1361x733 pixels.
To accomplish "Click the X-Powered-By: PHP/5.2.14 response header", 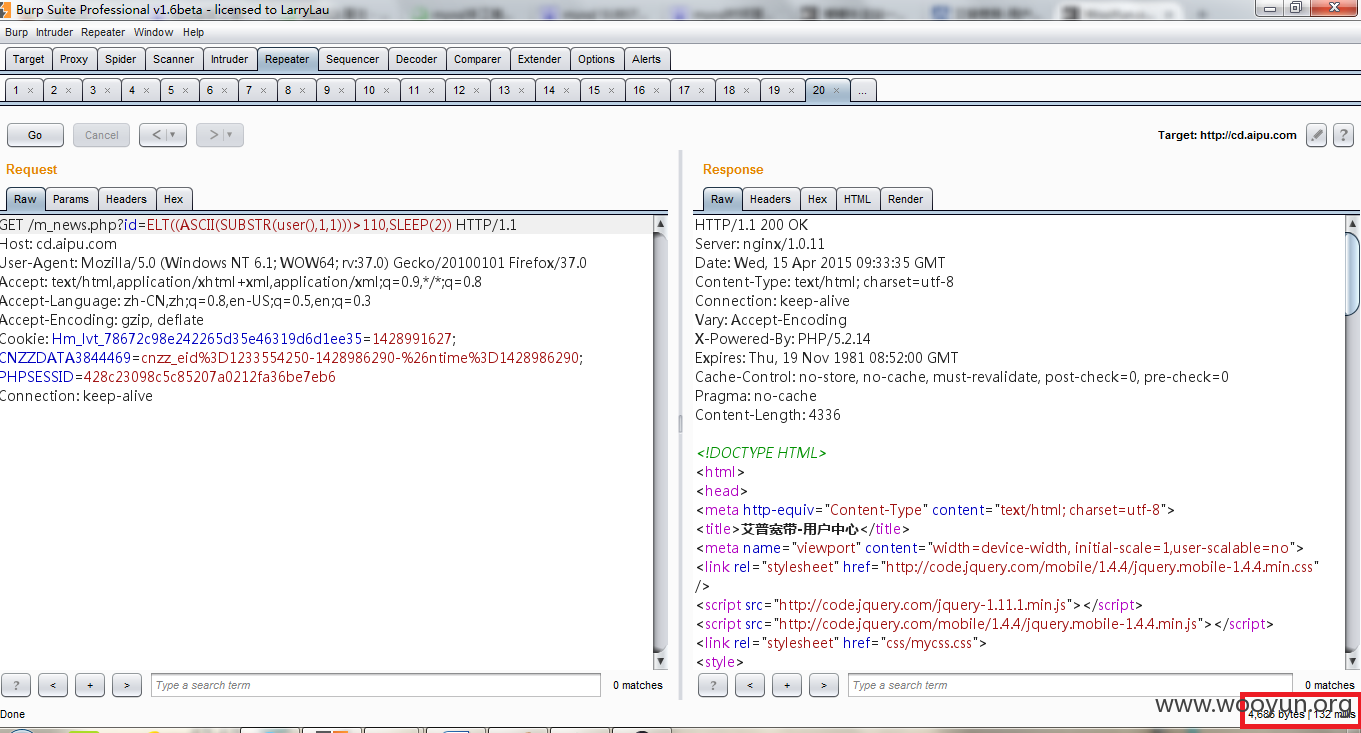I will tap(783, 339).
